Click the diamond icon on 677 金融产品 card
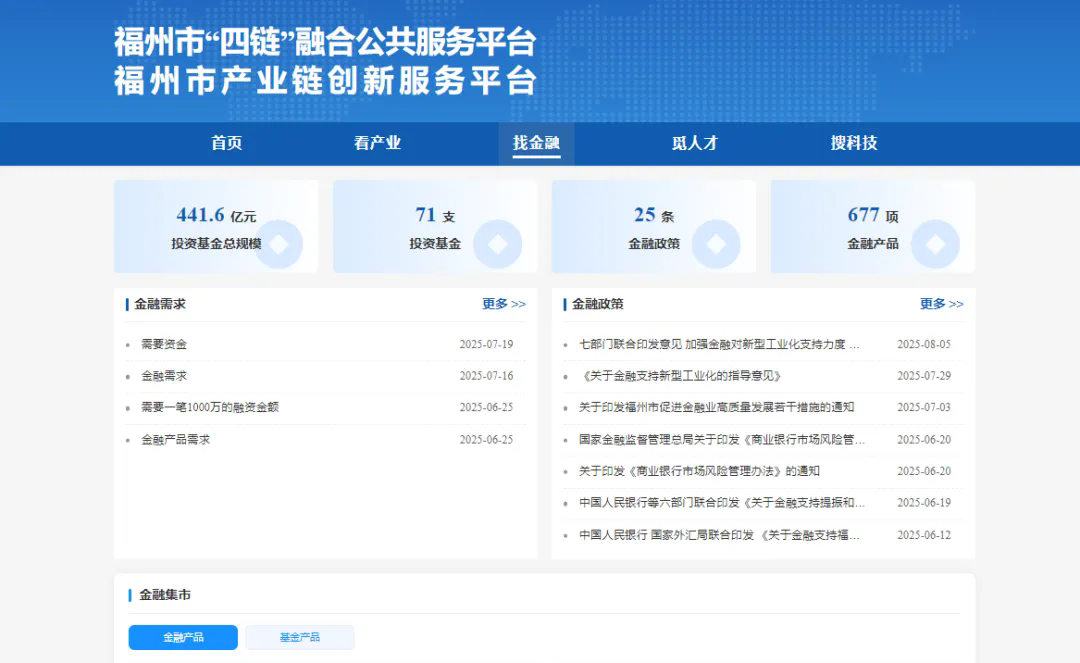Screen dimensions: 1080x663 pyautogui.click(x=935, y=244)
